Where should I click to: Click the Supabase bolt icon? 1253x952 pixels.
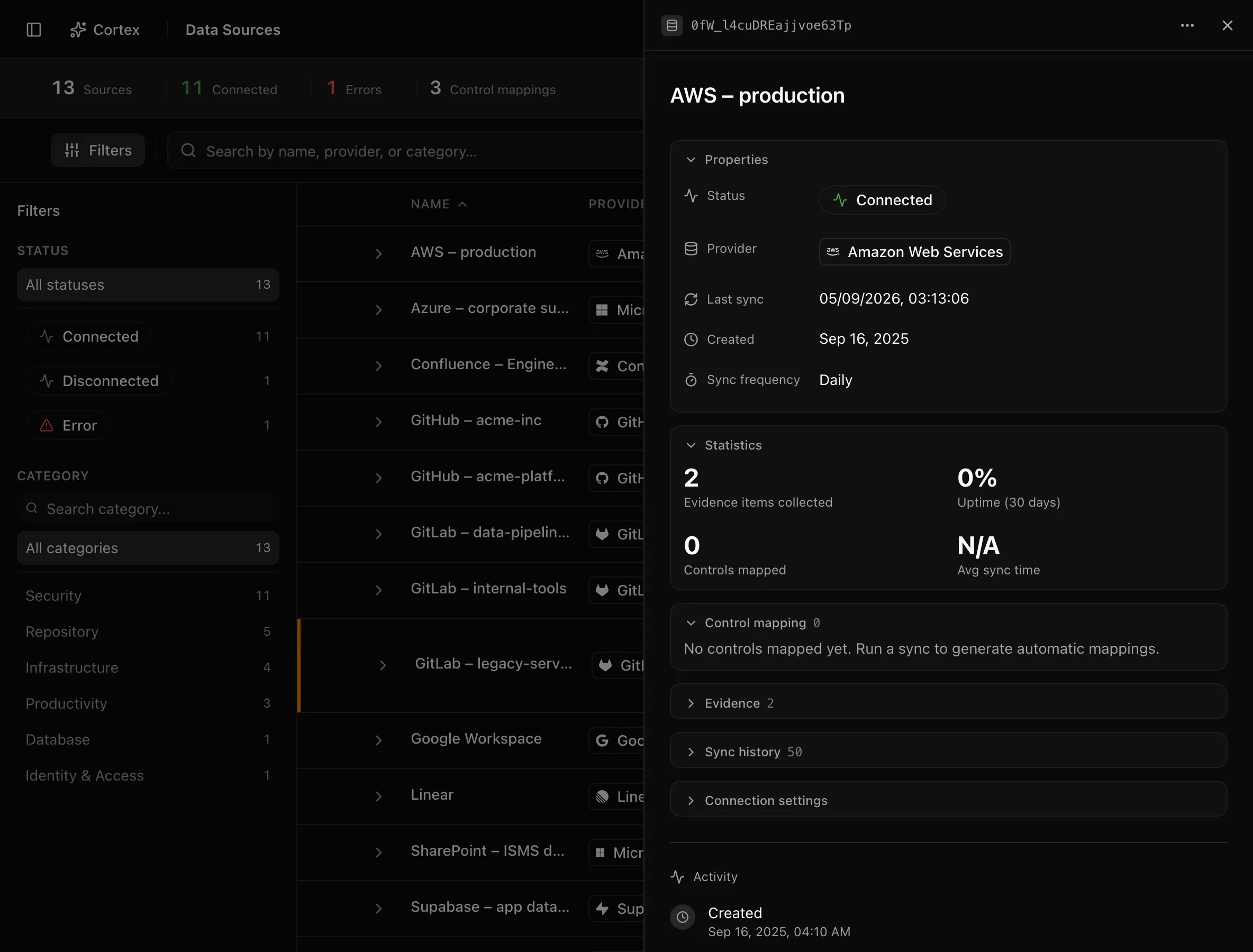click(x=602, y=909)
